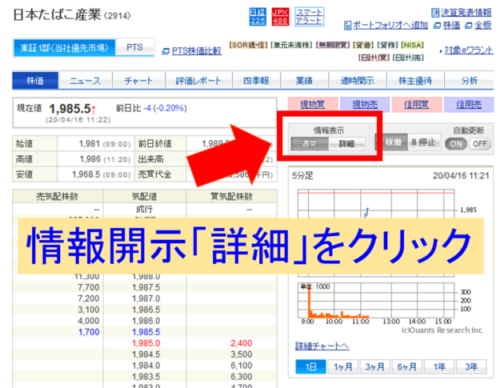Viewport: 500px width, 388px height.
Task: Click the 1,985.5 quote price in board
Action: coord(146,332)
